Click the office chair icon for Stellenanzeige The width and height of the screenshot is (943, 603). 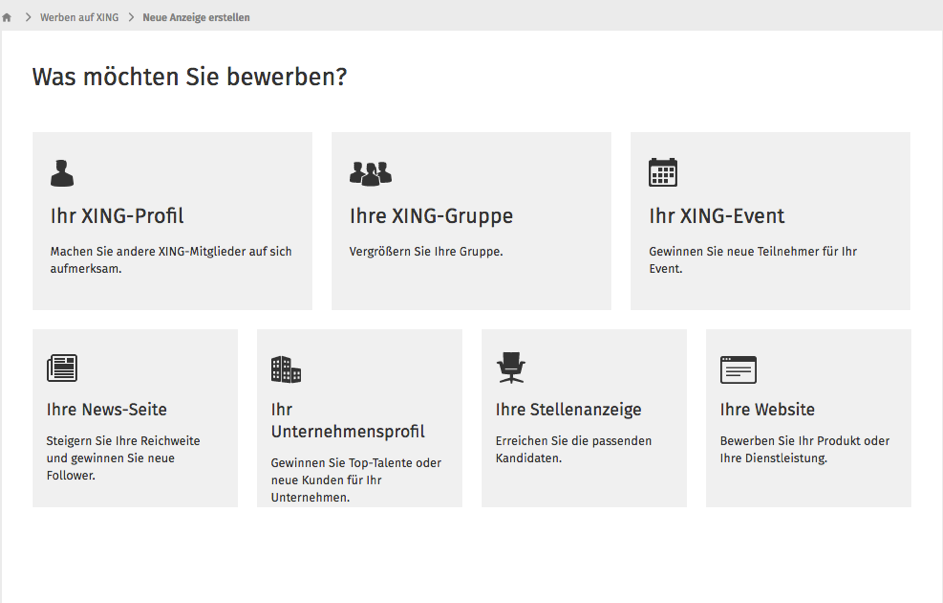point(511,368)
